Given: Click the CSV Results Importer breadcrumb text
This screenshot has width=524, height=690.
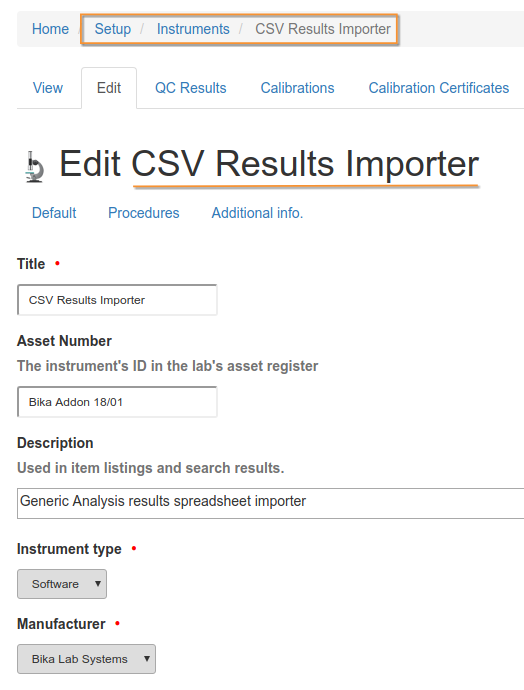Looking at the screenshot, I should (x=322, y=29).
